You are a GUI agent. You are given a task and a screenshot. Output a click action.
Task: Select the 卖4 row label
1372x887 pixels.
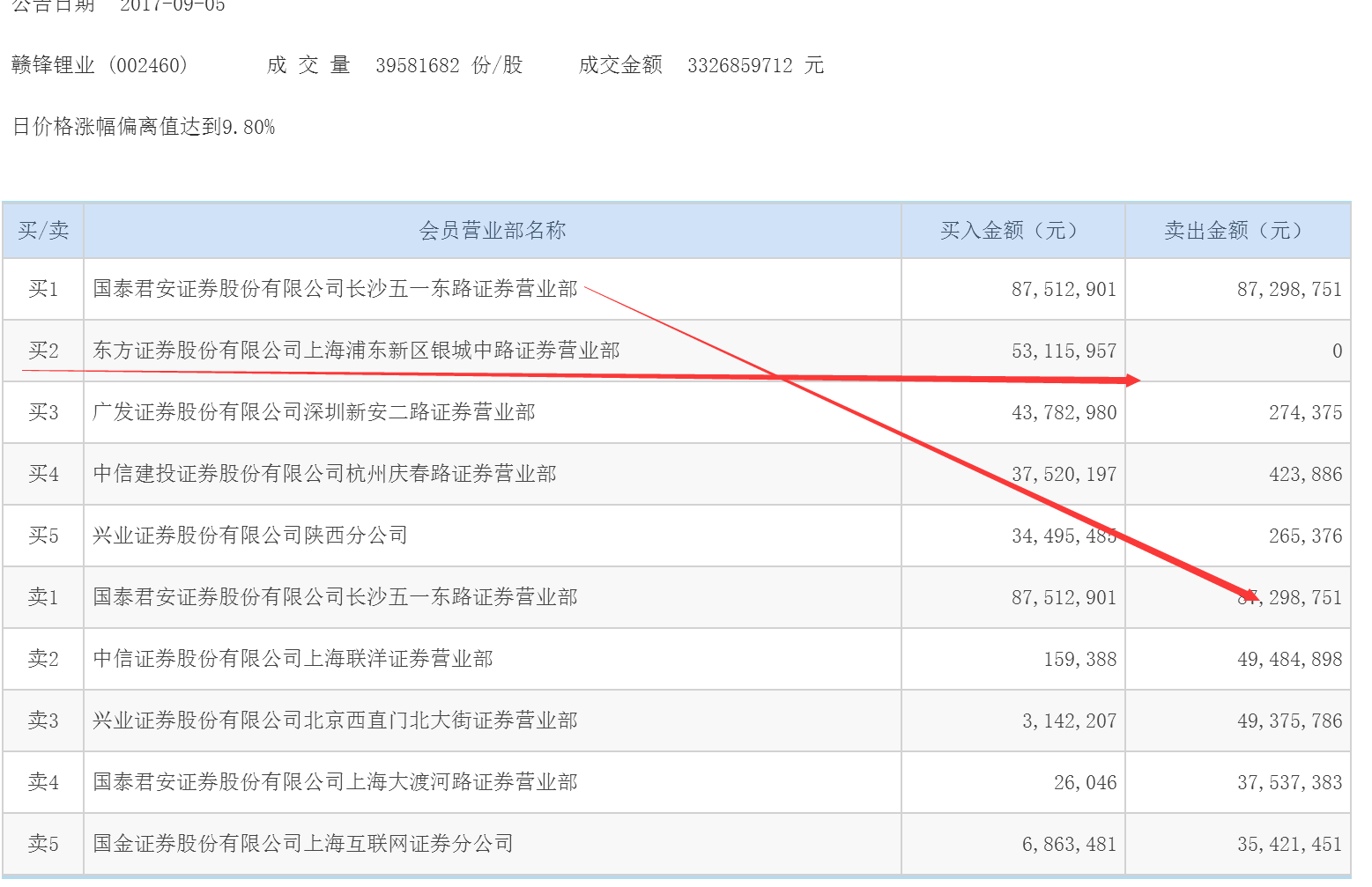tap(43, 782)
